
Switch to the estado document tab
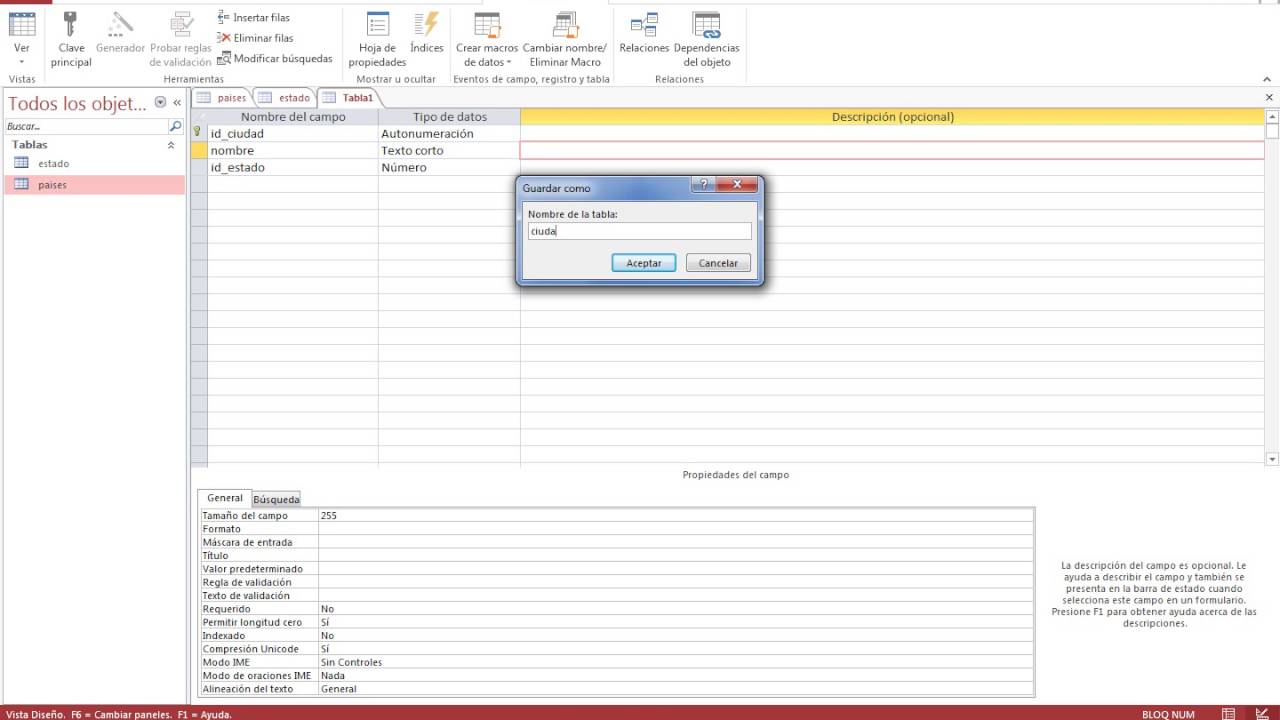(x=285, y=98)
